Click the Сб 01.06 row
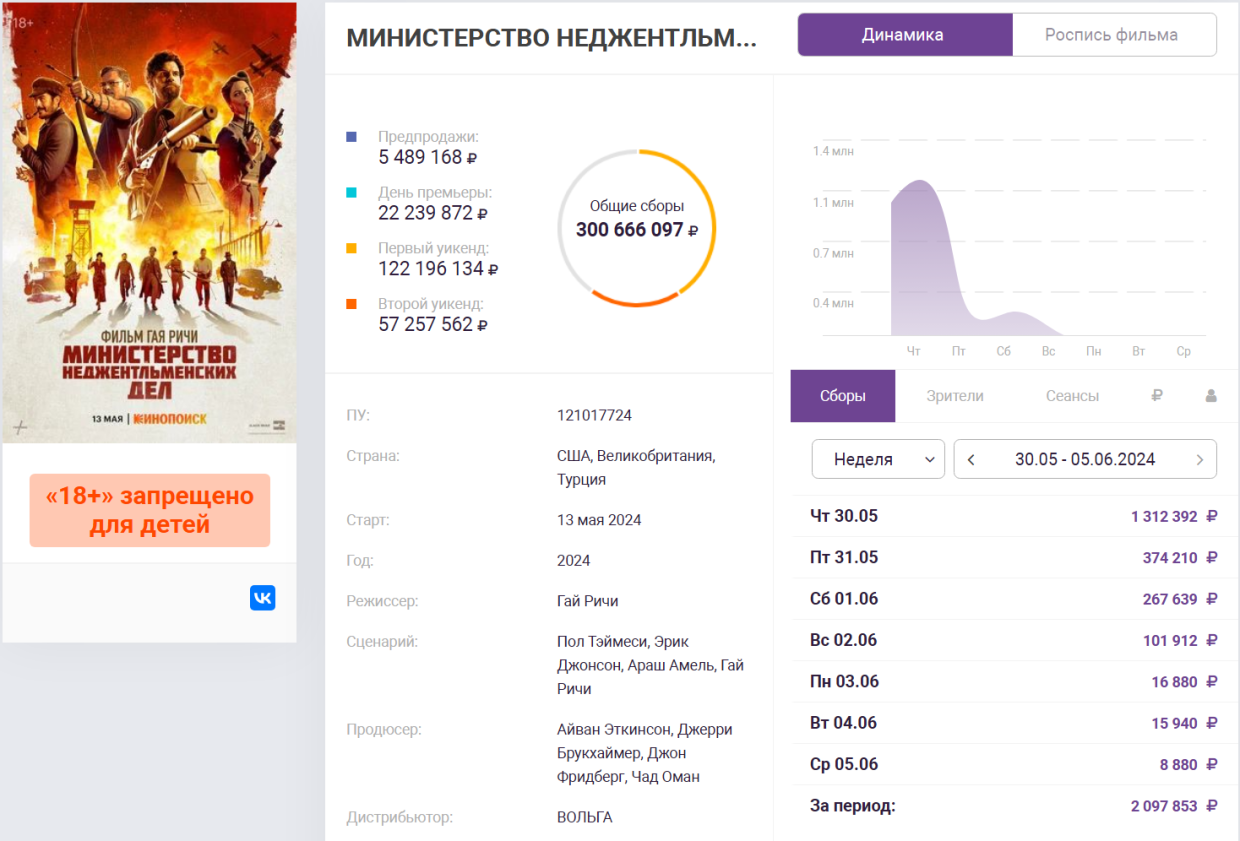Screen dimensions: 1240x841 coord(1014,599)
